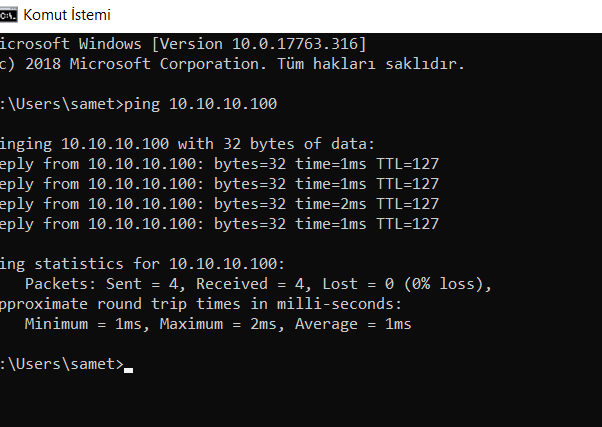Click the empty title bar area
Viewport: 602px width, 427px height.
tap(353, 15)
